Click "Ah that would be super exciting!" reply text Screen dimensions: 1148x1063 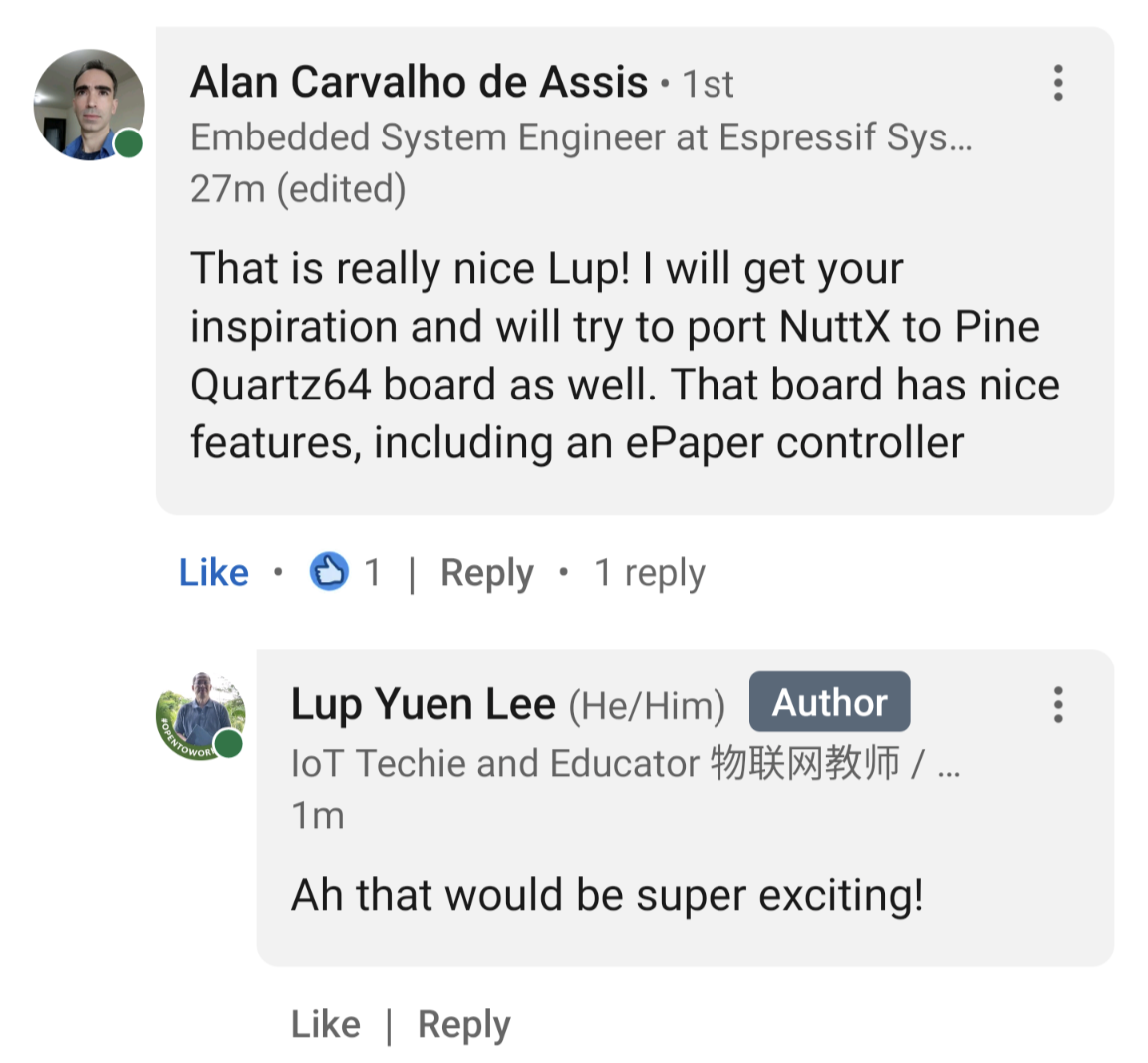[607, 895]
